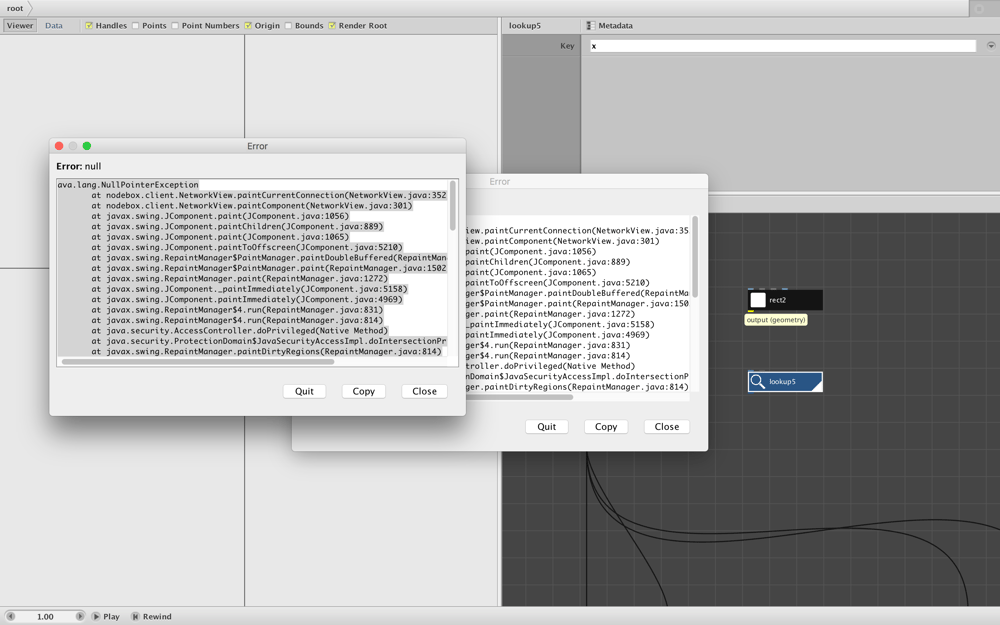
Task: Enable the Point Numbers checkbox
Action: [x=175, y=26]
